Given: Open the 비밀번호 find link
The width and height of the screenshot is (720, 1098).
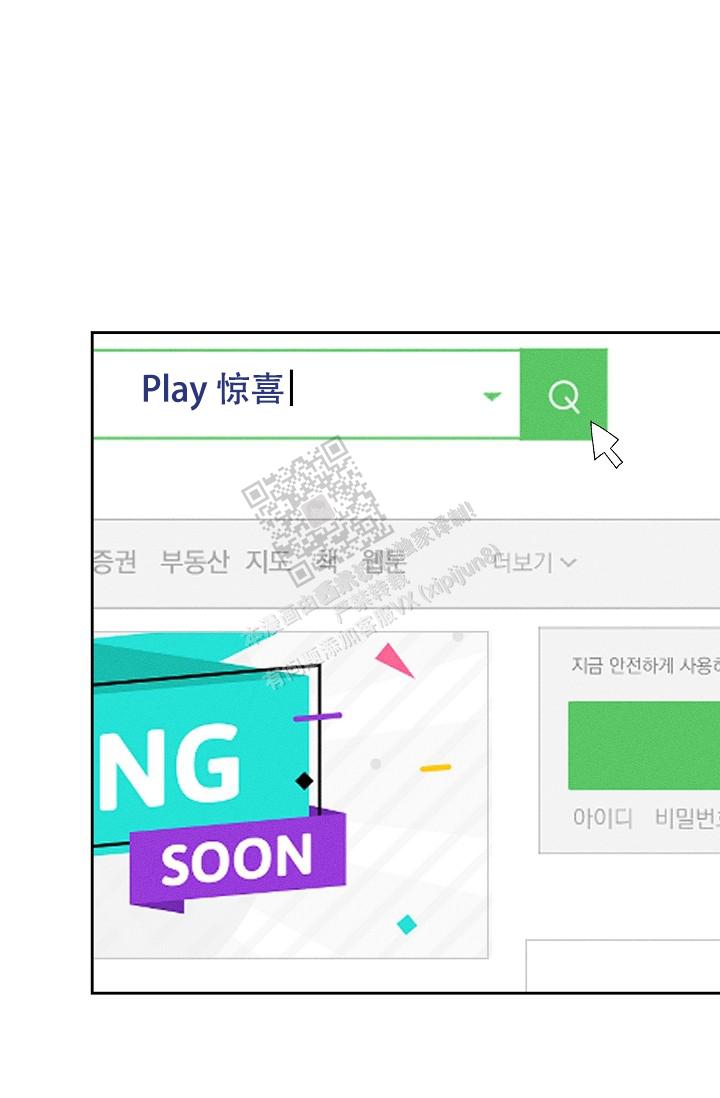Looking at the screenshot, I should tap(687, 817).
